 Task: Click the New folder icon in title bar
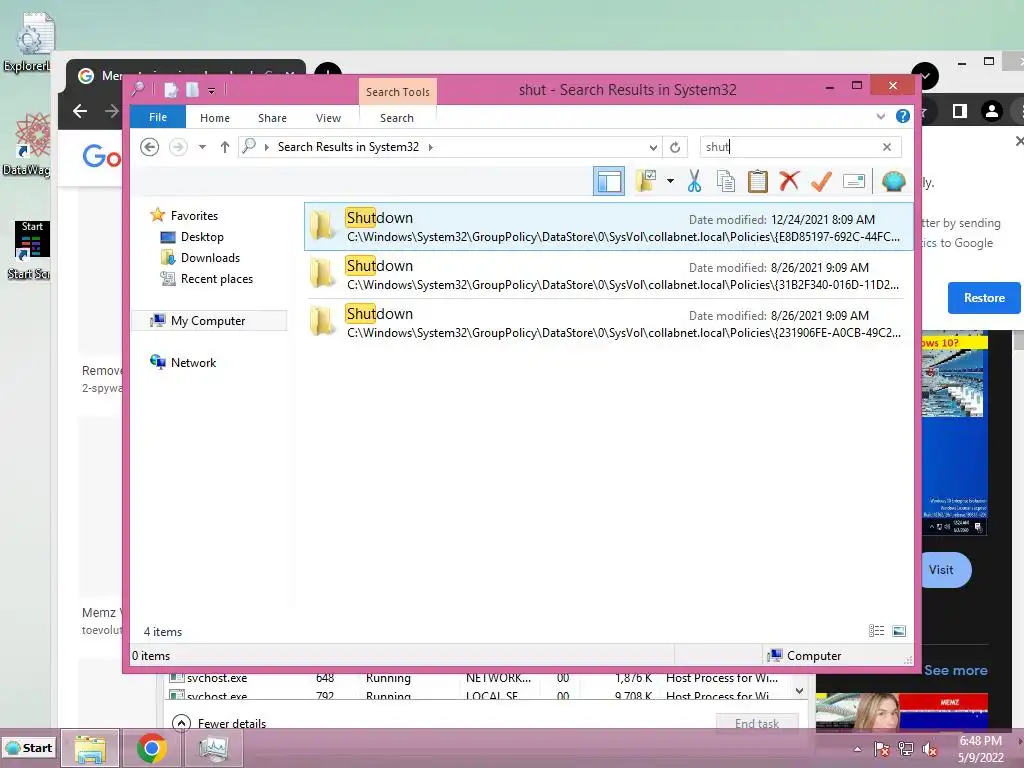point(193,90)
